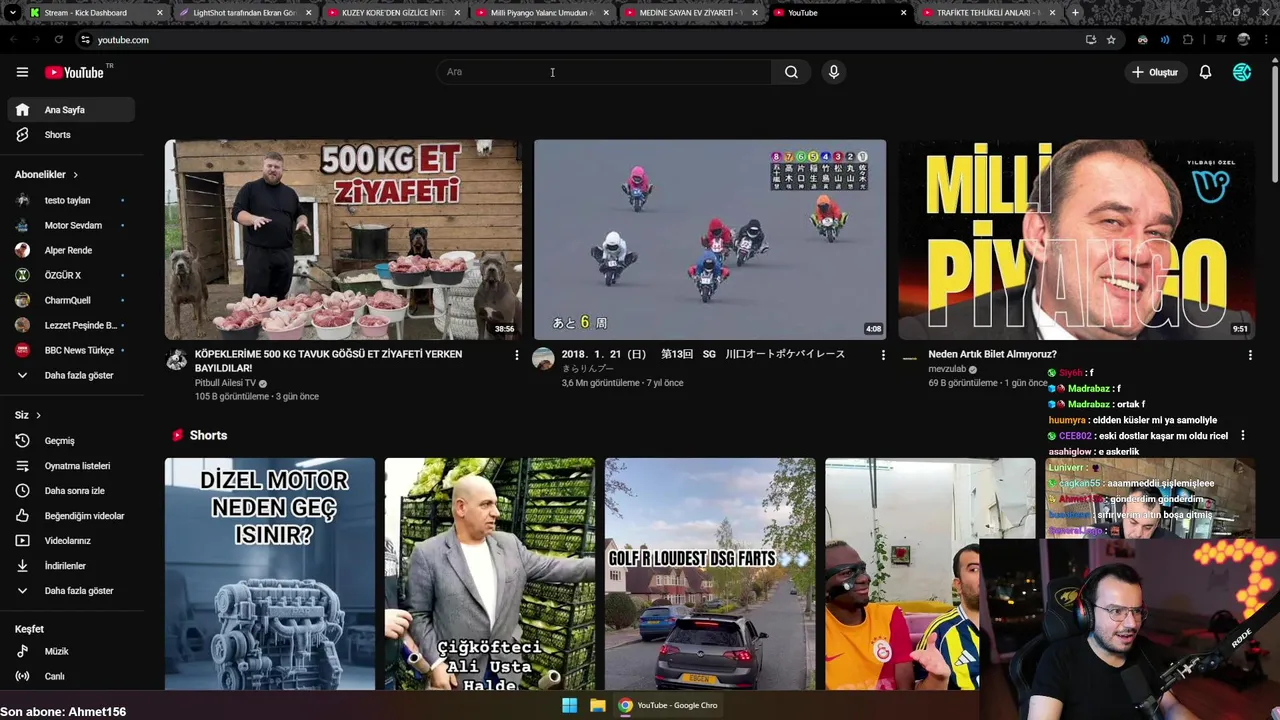Screen dimensions: 1280x720
Task: Open options for 川口オート race video
Action: [883, 355]
